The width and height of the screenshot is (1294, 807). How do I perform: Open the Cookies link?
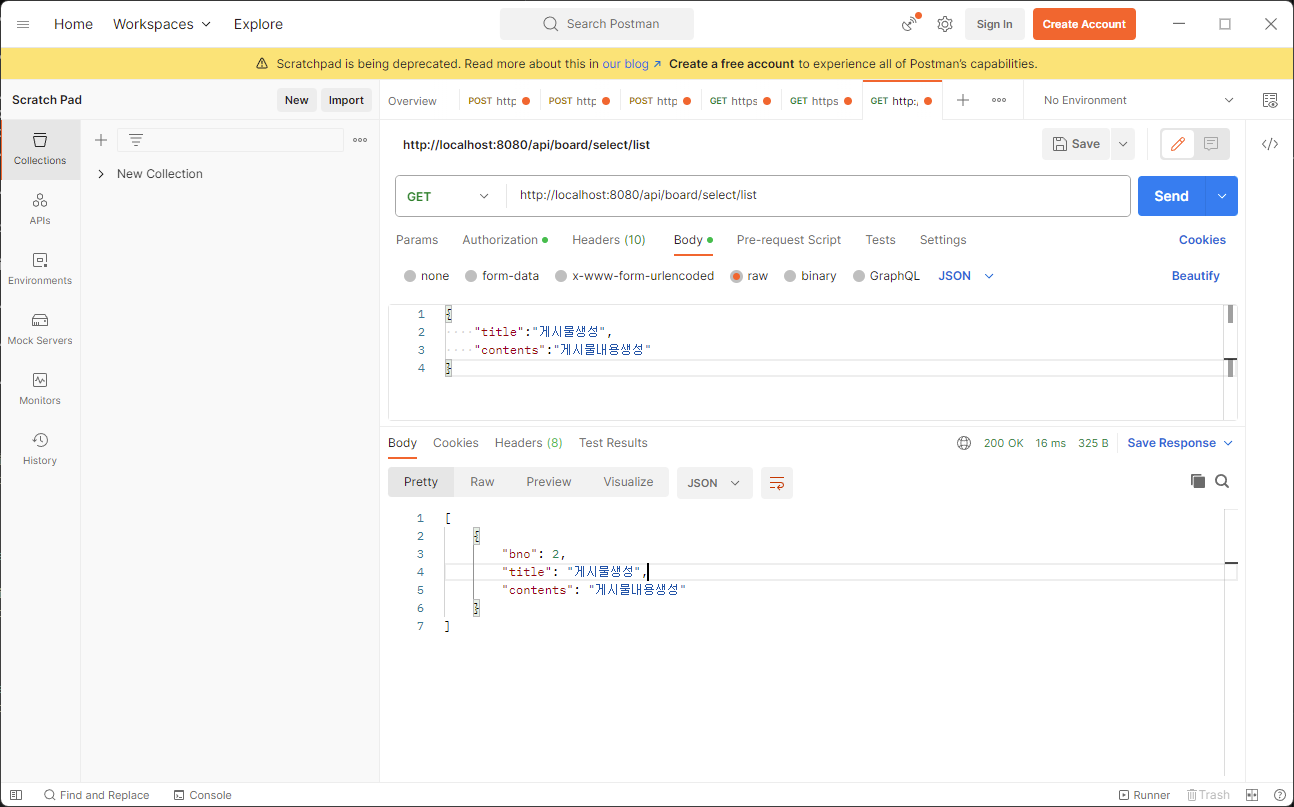[1202, 240]
